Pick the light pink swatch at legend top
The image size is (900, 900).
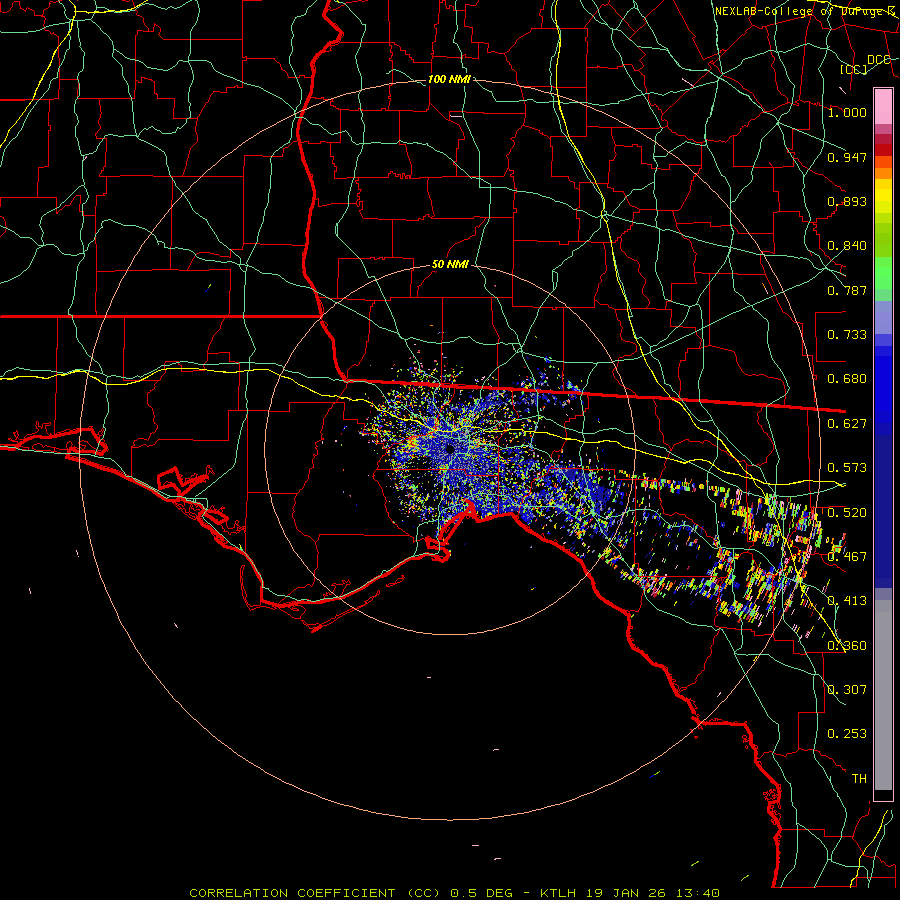tap(883, 106)
